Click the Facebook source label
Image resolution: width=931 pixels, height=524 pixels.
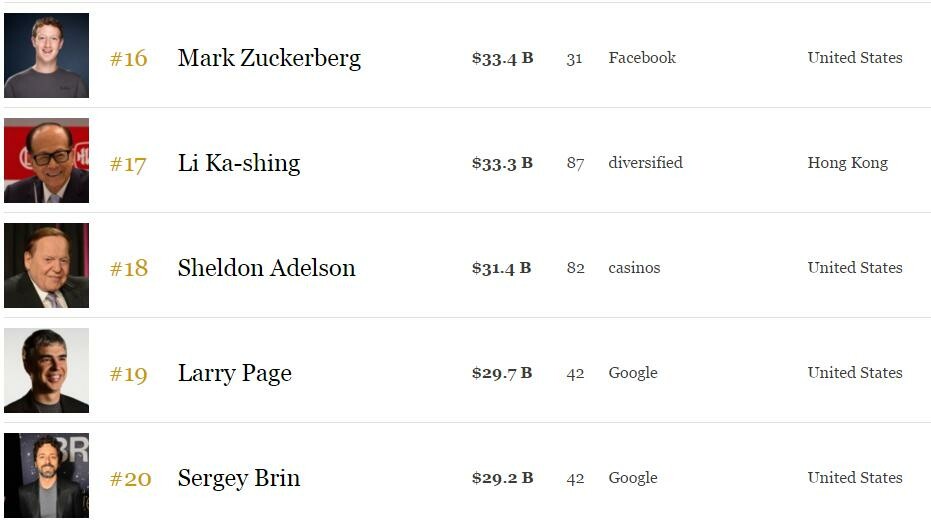tap(642, 58)
